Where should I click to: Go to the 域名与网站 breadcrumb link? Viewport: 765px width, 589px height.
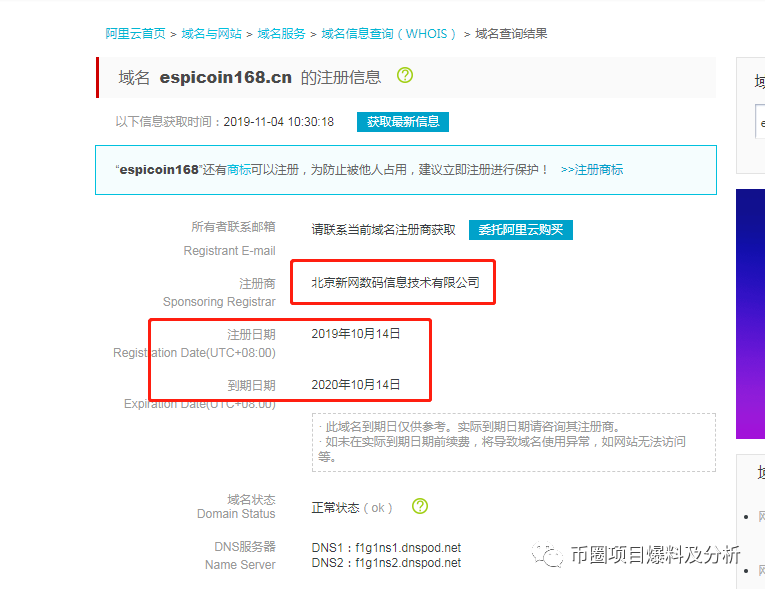tap(211, 34)
